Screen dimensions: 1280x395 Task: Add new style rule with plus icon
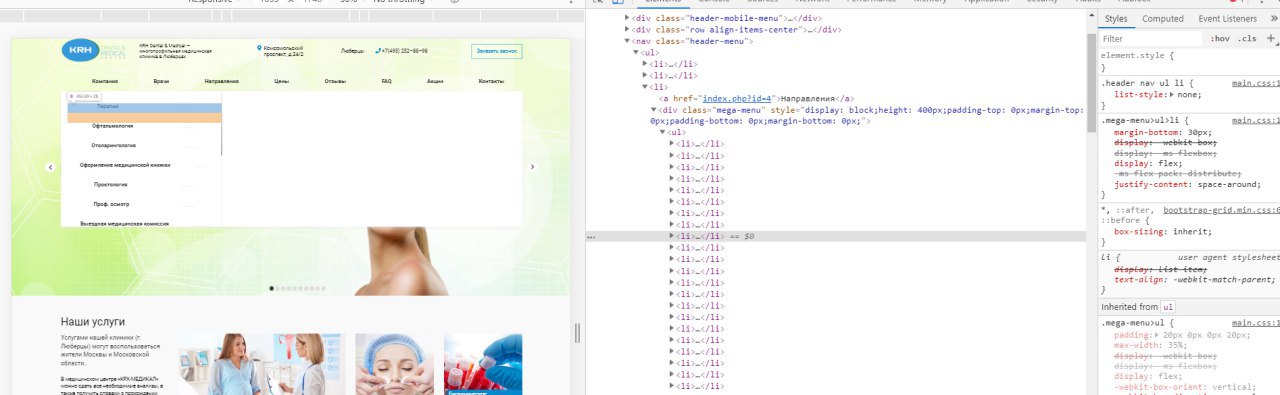(x=1271, y=38)
